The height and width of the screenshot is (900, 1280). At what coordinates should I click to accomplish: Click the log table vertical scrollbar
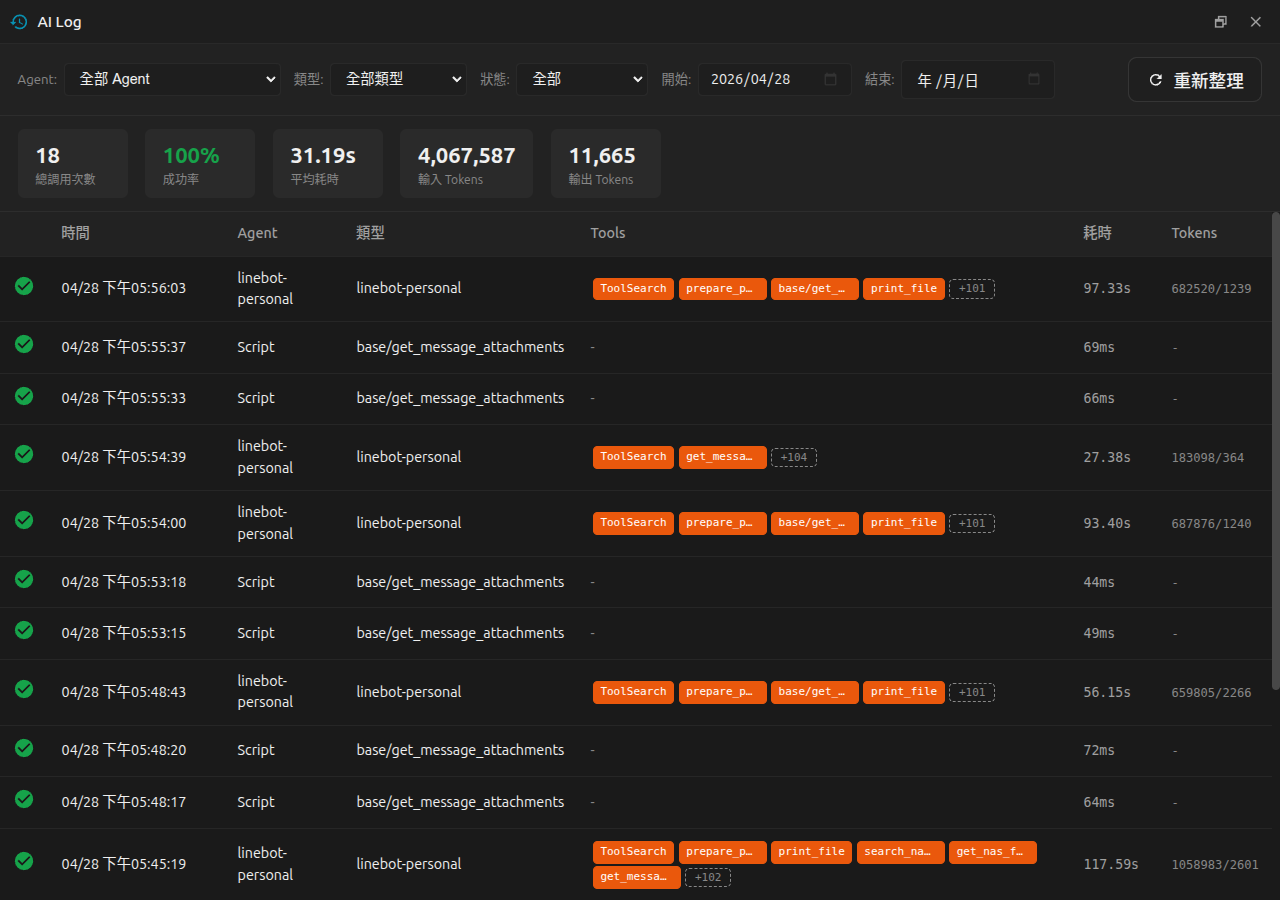point(1275,450)
